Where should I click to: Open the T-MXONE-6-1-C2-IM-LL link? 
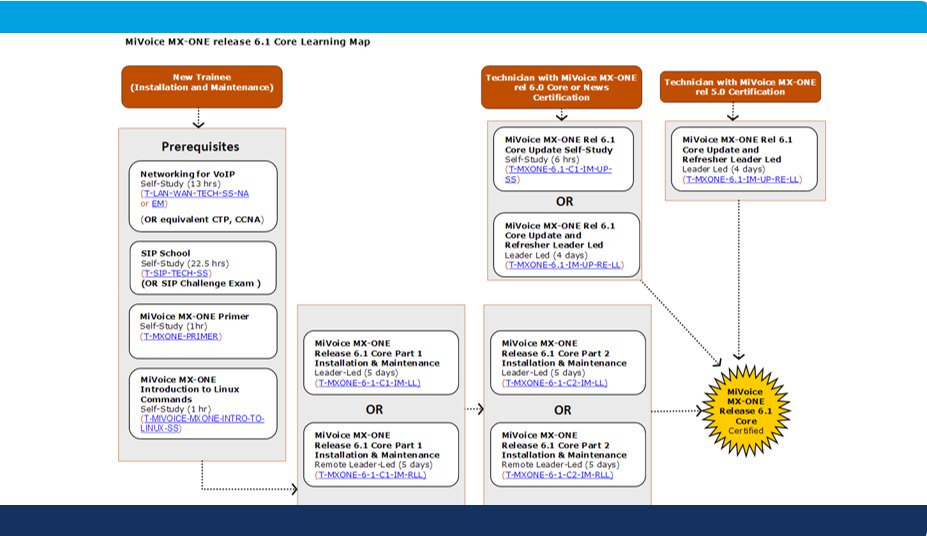tap(556, 383)
